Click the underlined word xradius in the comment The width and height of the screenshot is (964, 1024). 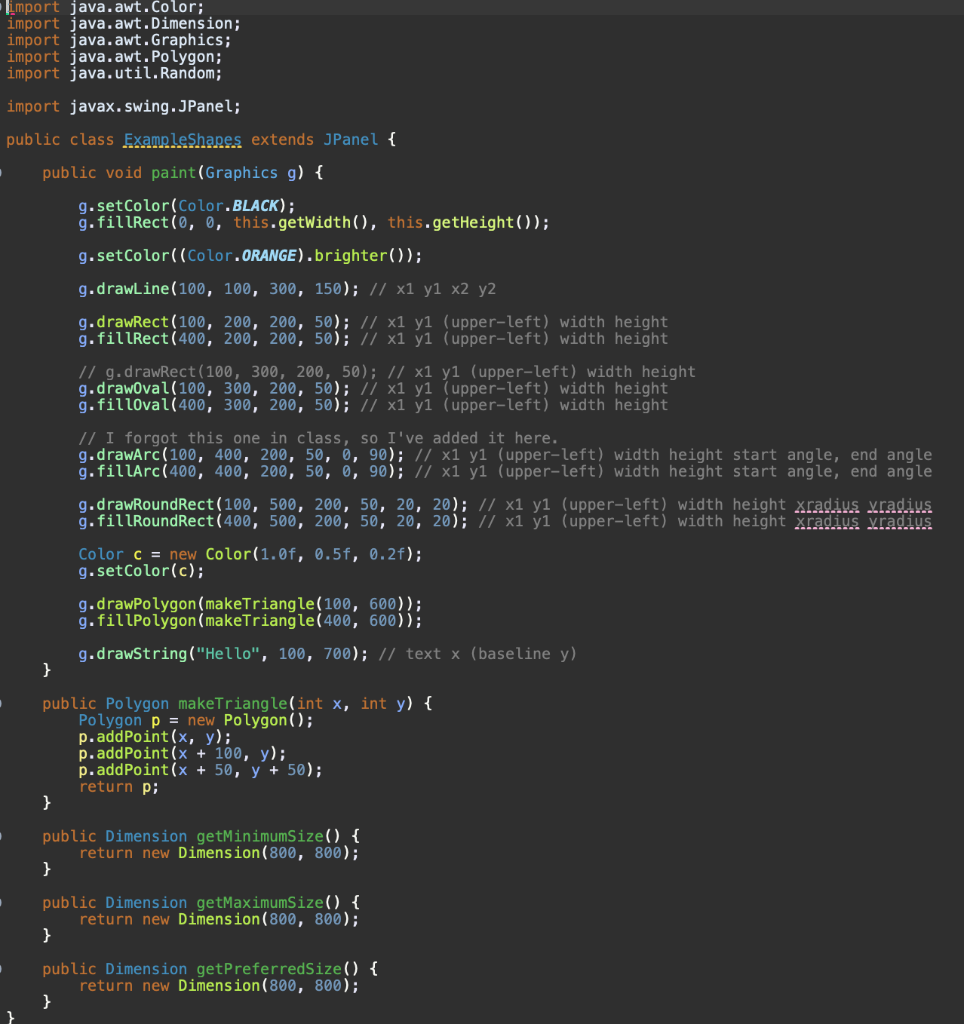(827, 504)
